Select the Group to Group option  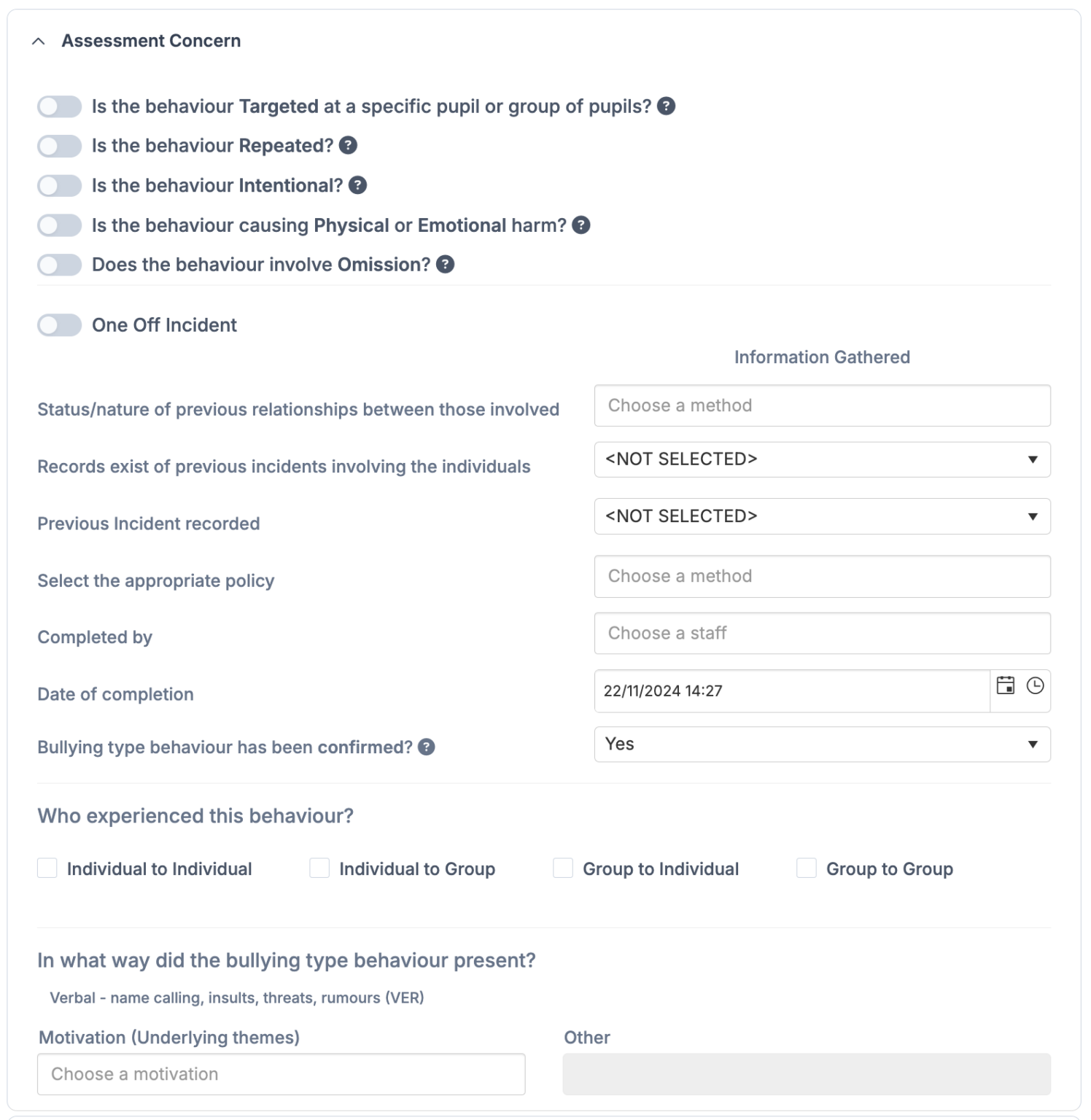tap(805, 868)
